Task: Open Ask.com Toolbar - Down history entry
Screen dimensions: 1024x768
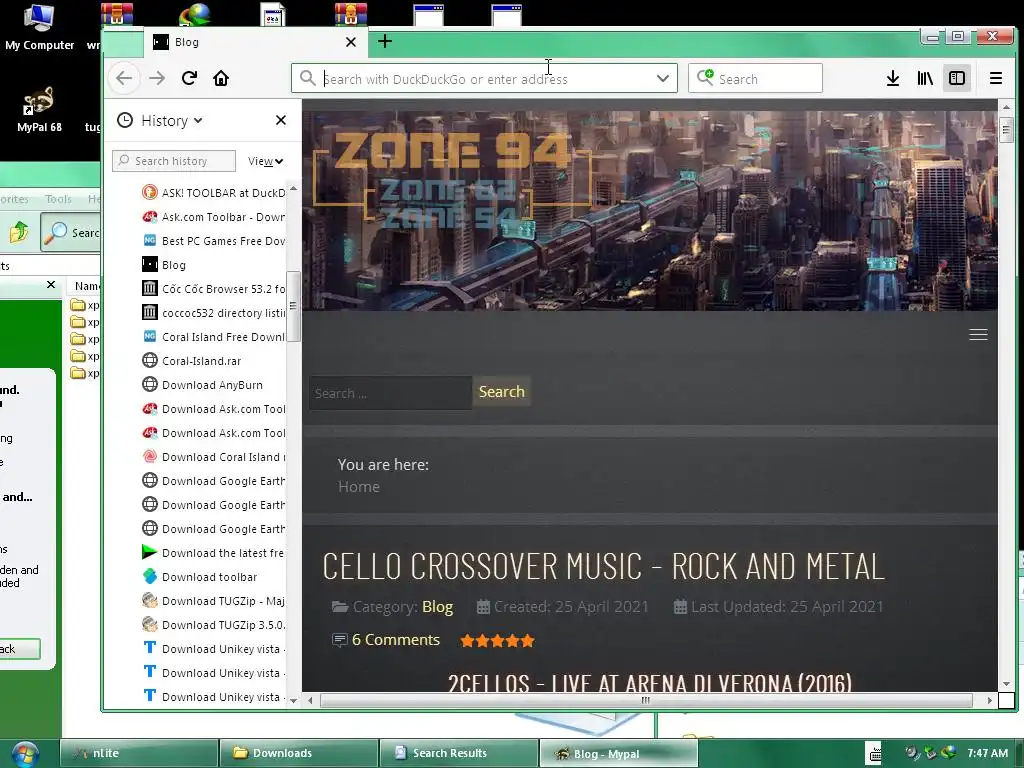Action: pyautogui.click(x=214, y=217)
